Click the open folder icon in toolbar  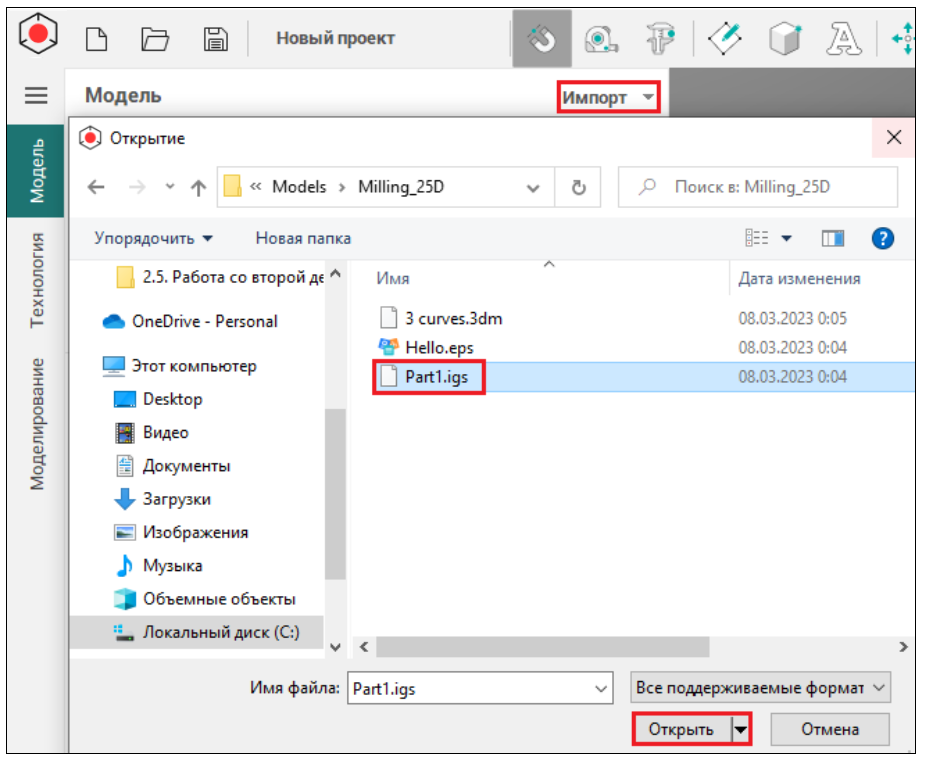(154, 39)
